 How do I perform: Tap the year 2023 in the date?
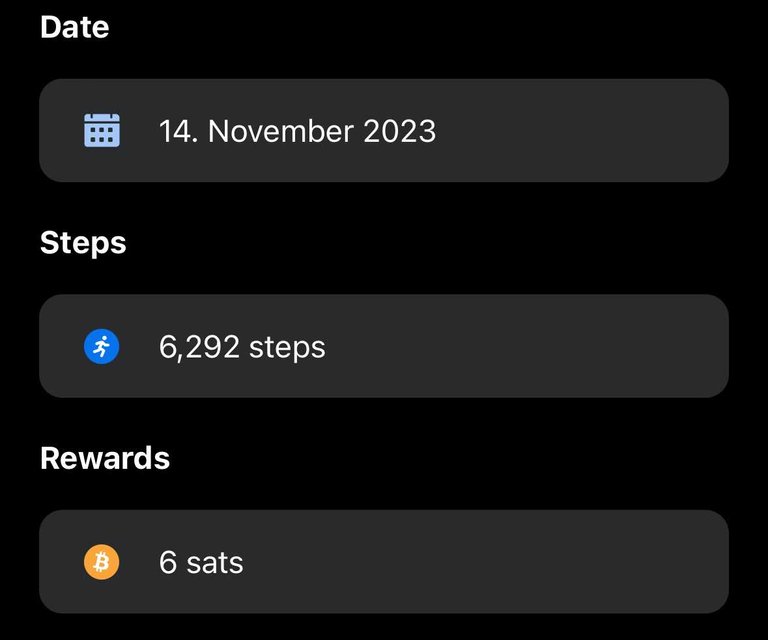pyautogui.click(x=400, y=131)
